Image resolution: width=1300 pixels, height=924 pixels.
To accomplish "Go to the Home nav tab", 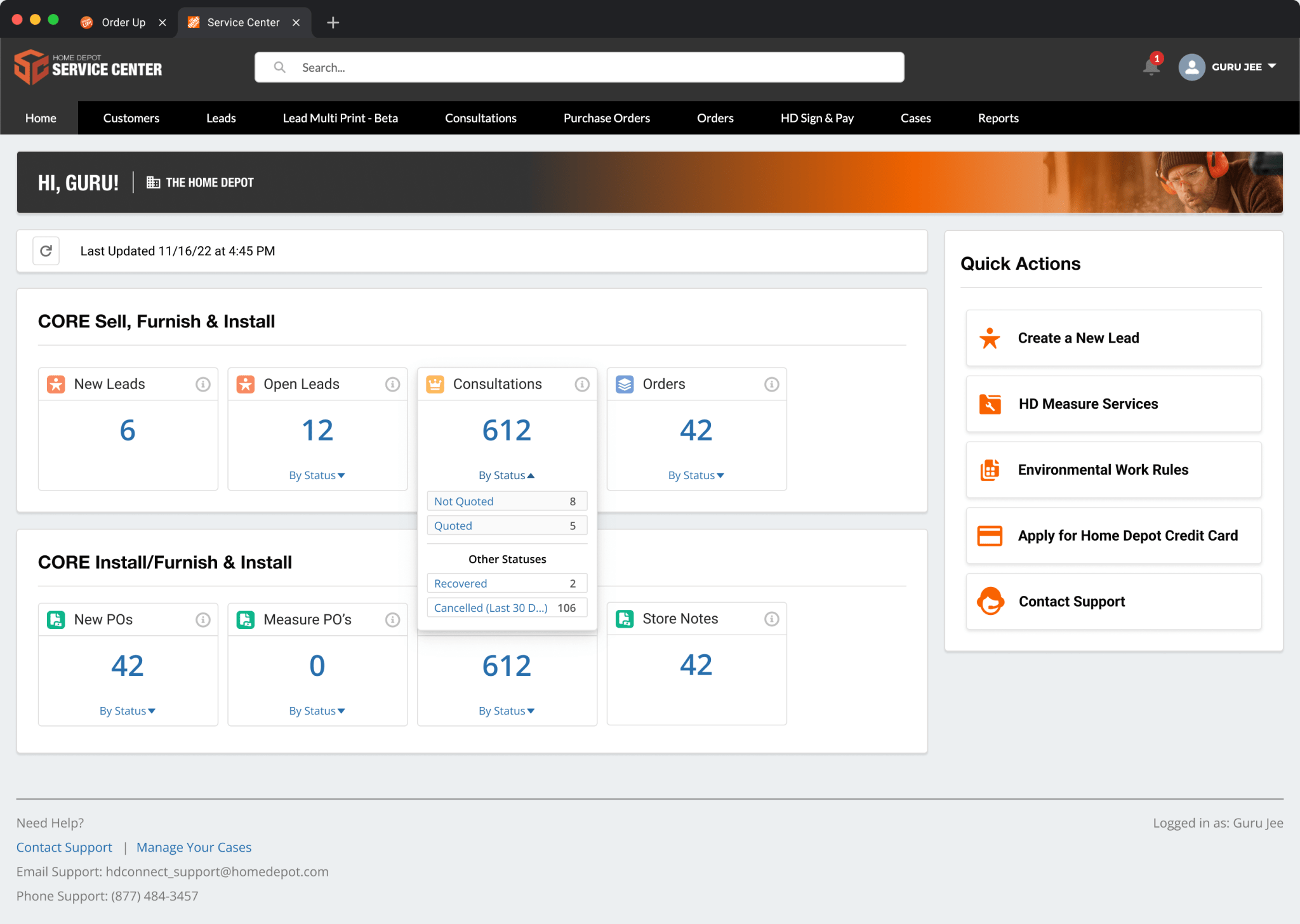I will click(x=41, y=118).
